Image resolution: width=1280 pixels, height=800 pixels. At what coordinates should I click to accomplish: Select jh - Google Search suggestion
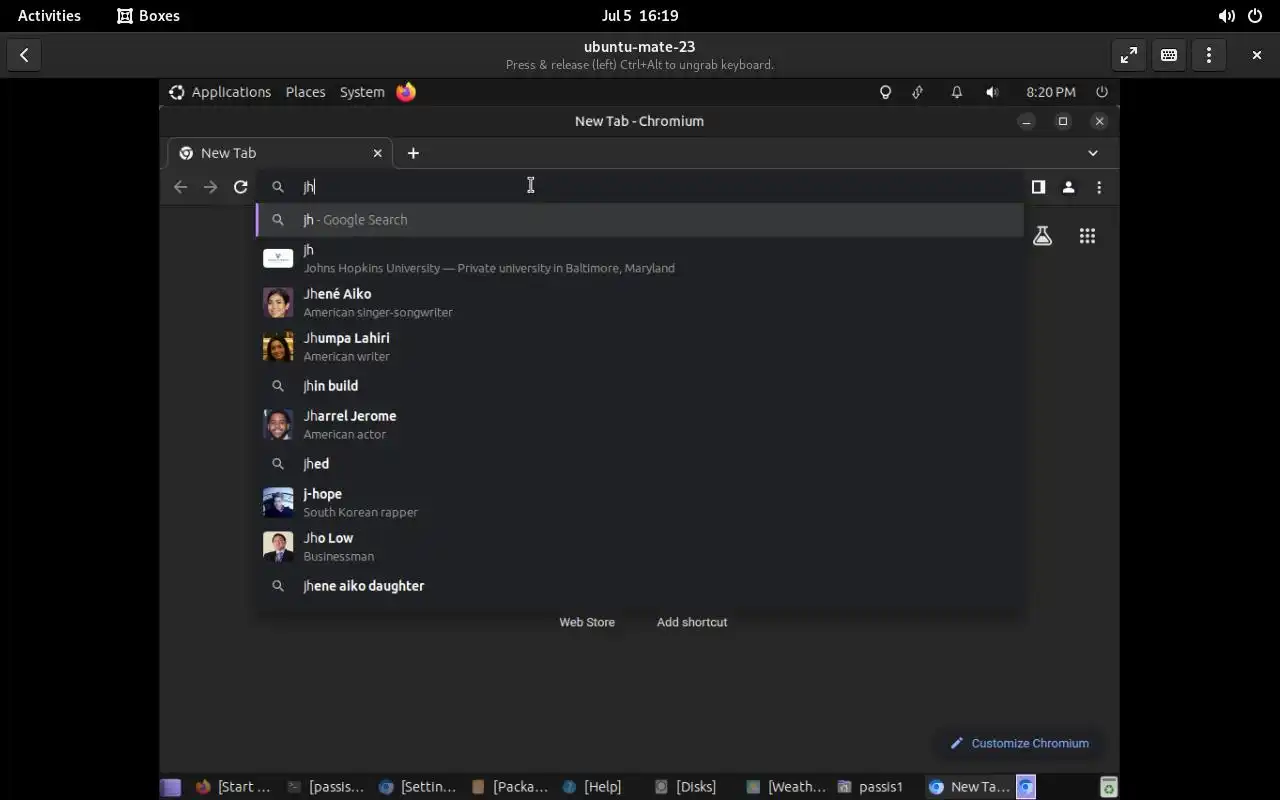tap(640, 220)
